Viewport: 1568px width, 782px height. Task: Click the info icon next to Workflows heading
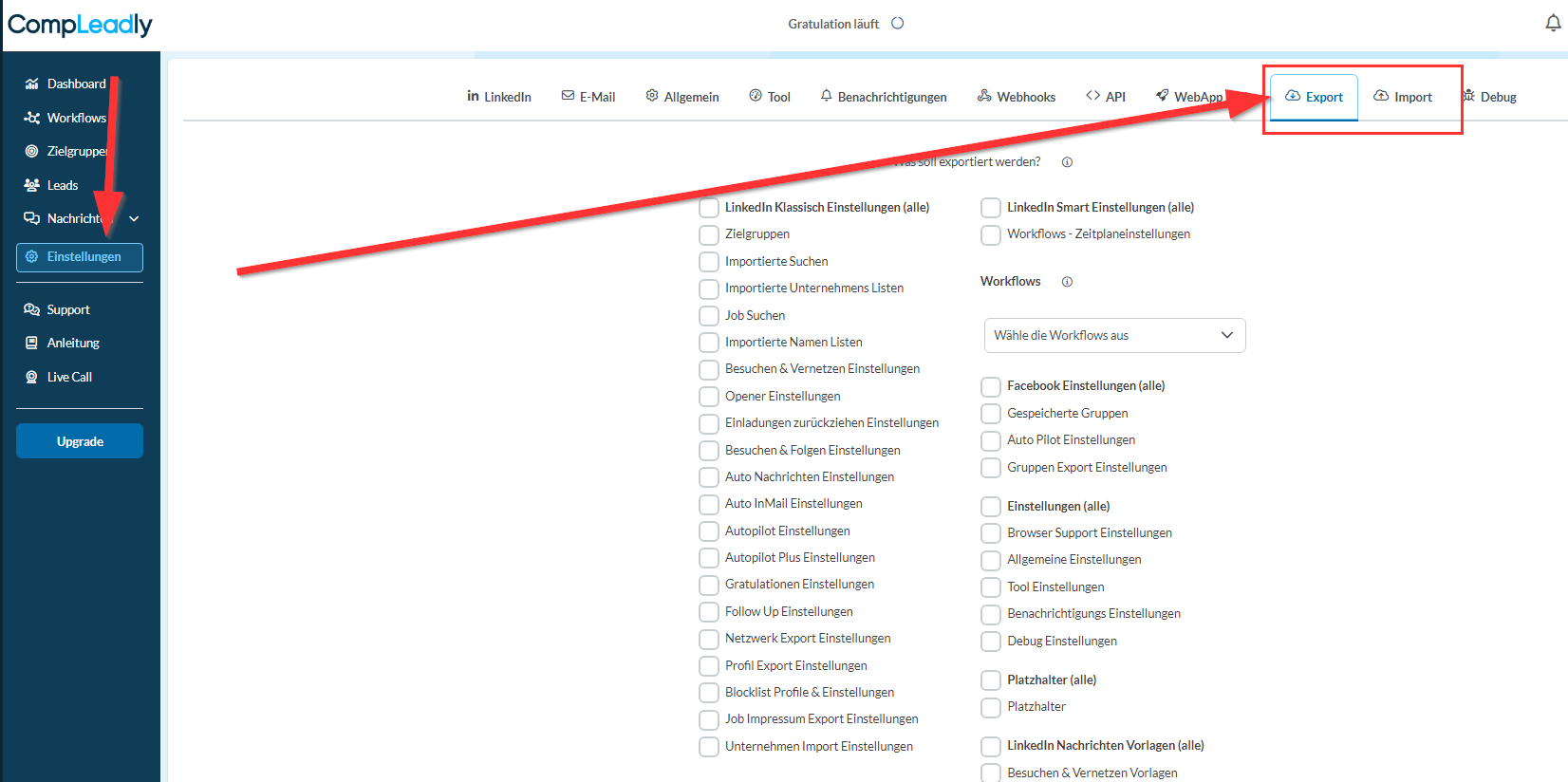pyautogui.click(x=1067, y=282)
